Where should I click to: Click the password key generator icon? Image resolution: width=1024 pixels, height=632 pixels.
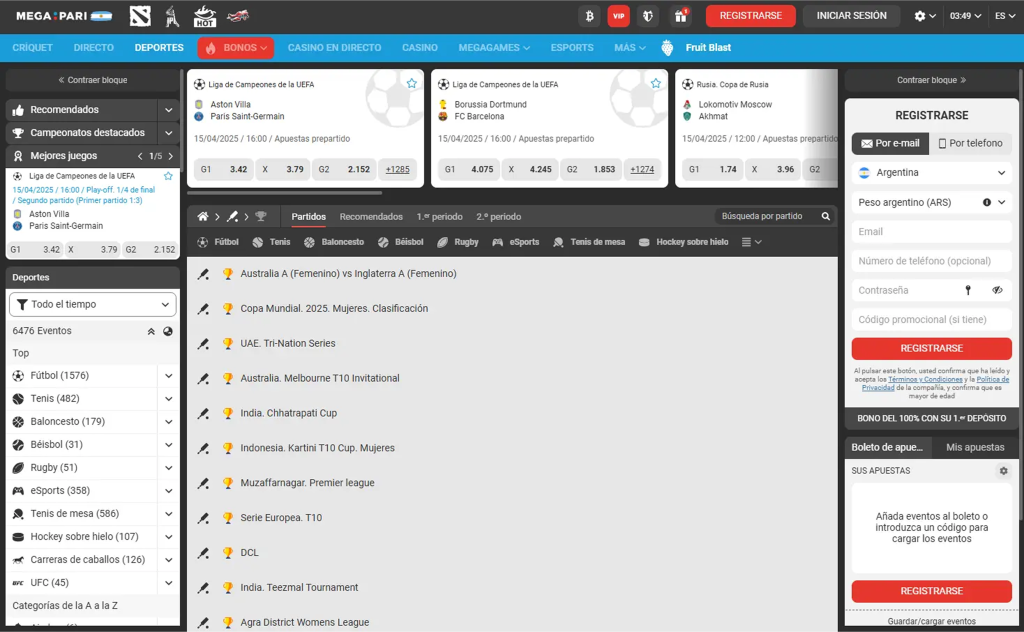(968, 291)
